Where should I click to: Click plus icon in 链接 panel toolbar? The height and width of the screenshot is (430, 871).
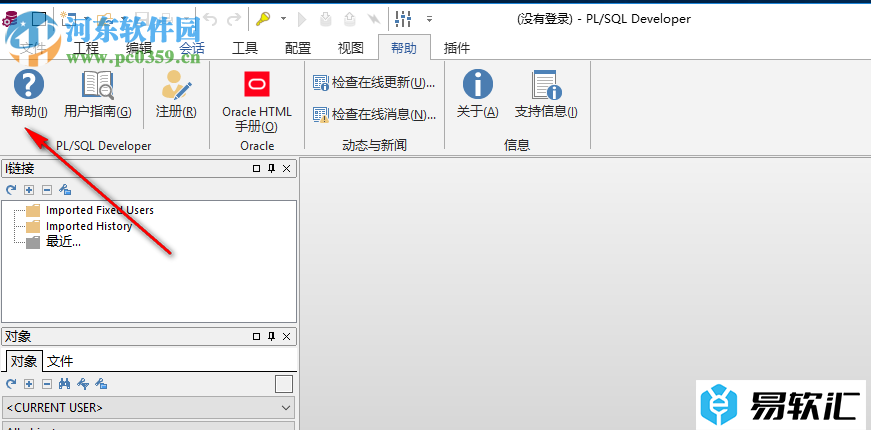(29, 190)
